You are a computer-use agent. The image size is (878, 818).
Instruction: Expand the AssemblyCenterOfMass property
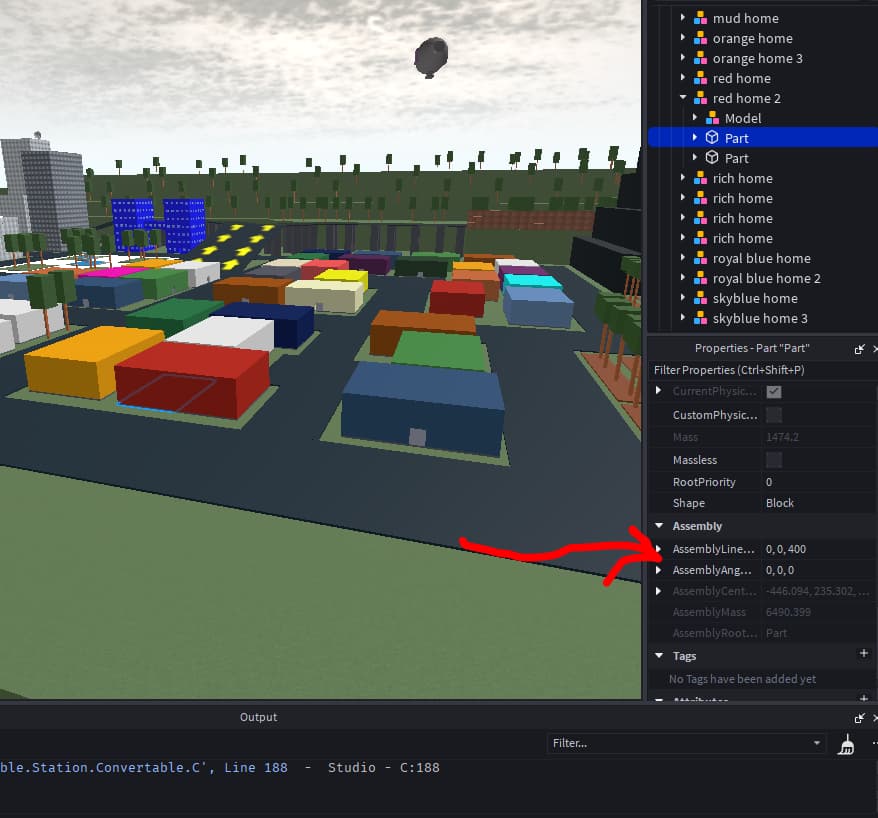(658, 591)
